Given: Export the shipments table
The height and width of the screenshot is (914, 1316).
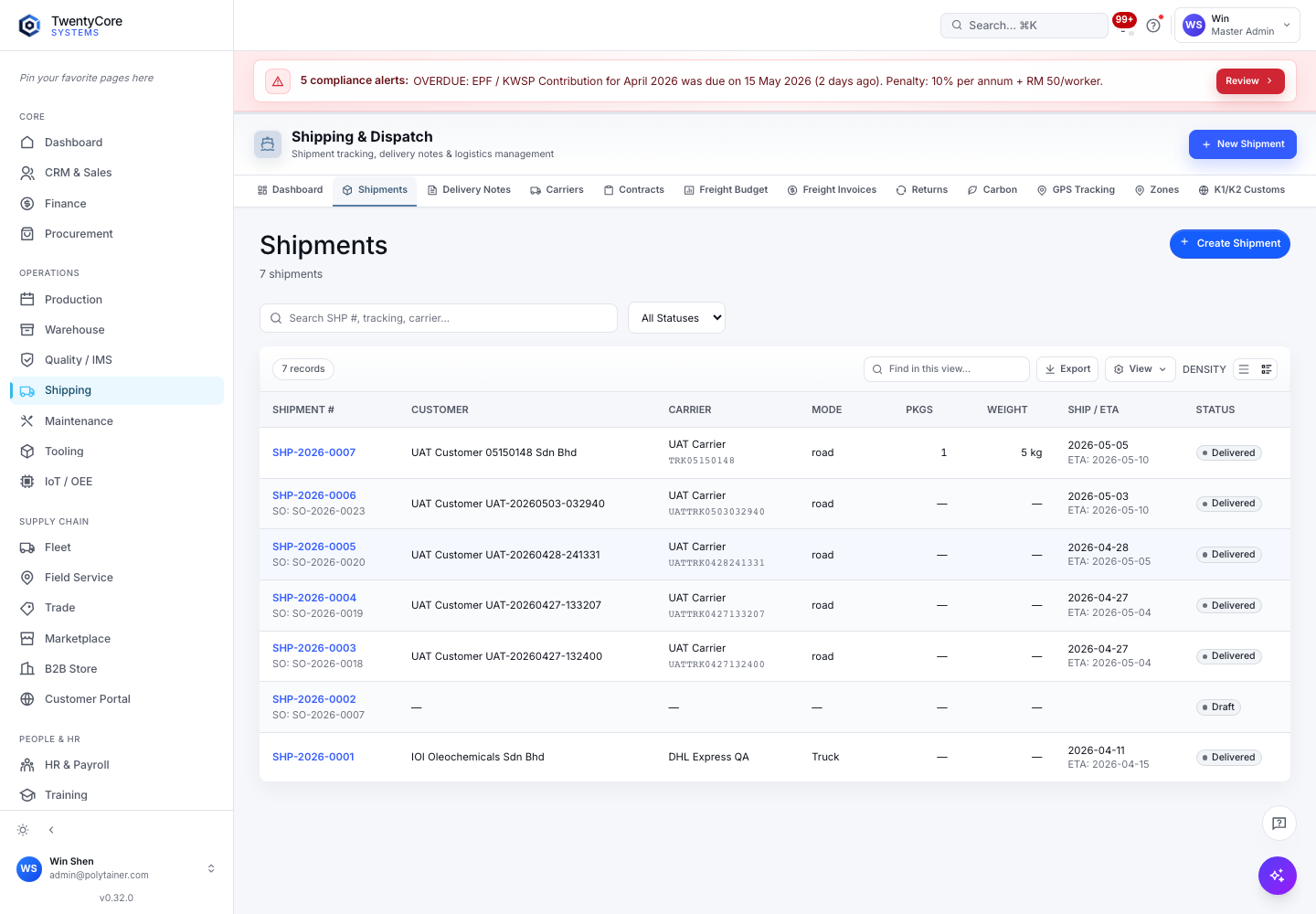Looking at the screenshot, I should pos(1067,369).
